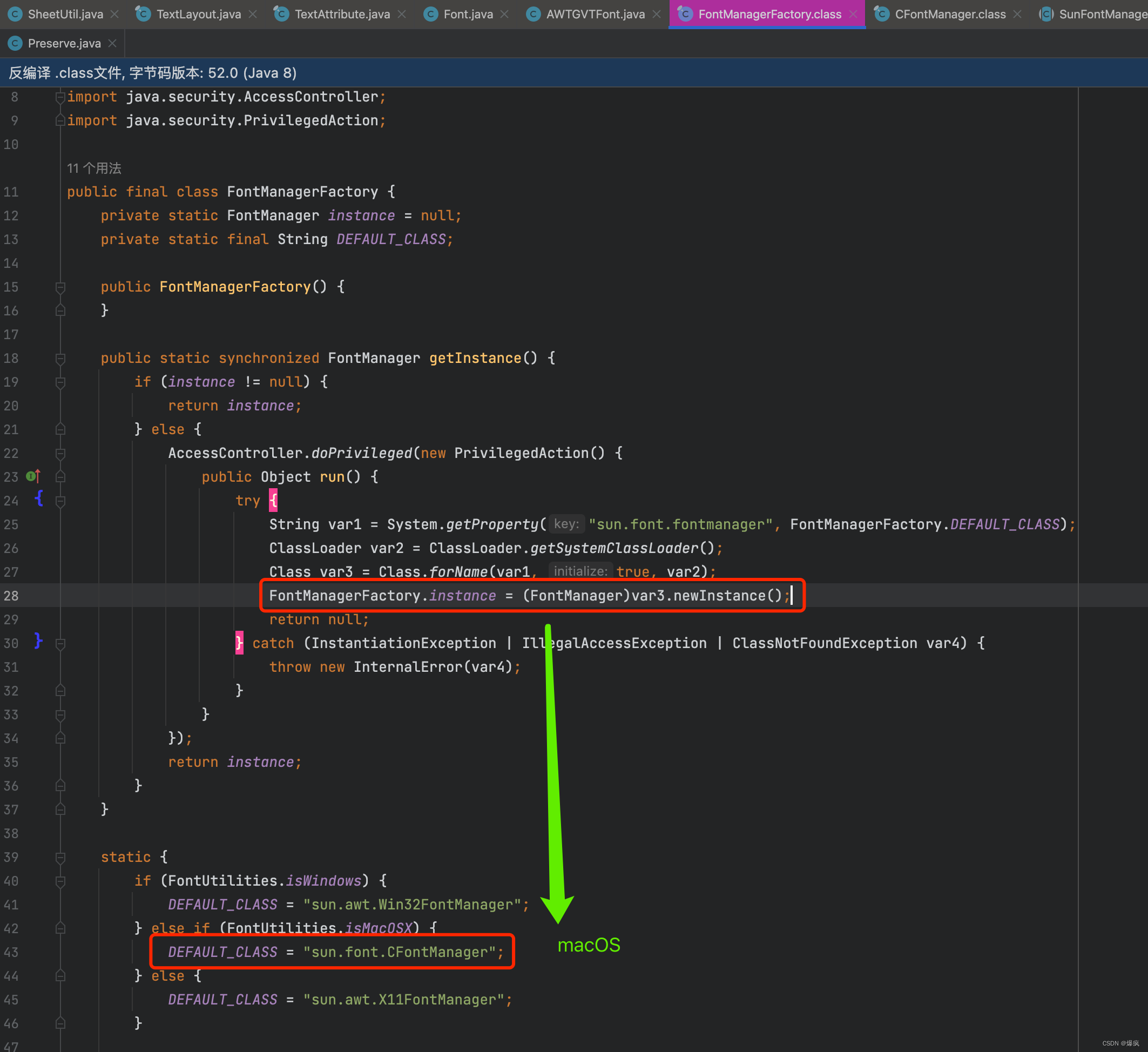Click the Font.java tab class icon

(x=431, y=14)
